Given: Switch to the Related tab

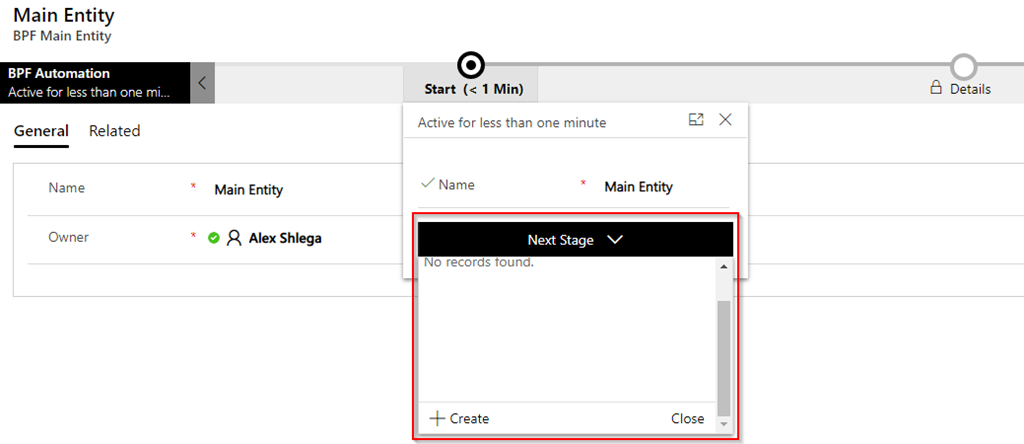Looking at the screenshot, I should [x=114, y=131].
